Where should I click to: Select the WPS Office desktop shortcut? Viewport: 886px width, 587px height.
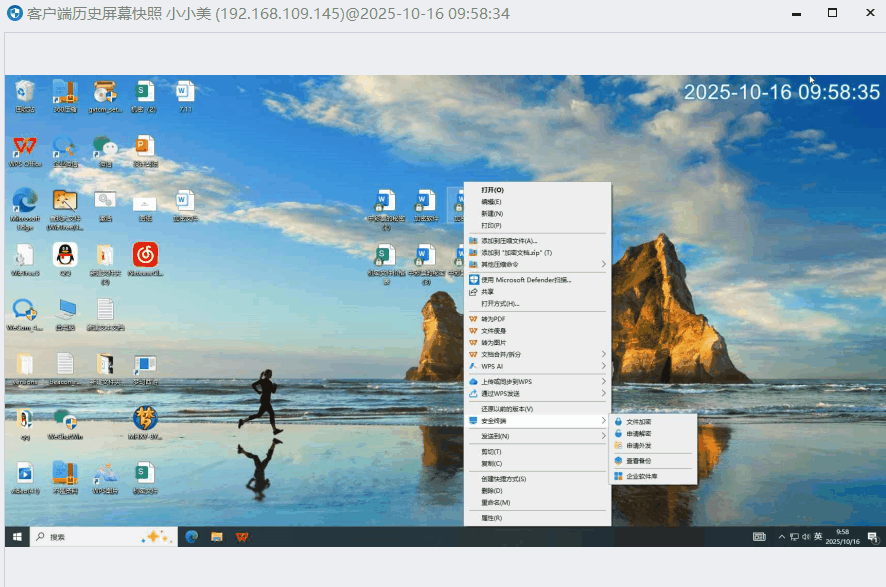point(25,151)
